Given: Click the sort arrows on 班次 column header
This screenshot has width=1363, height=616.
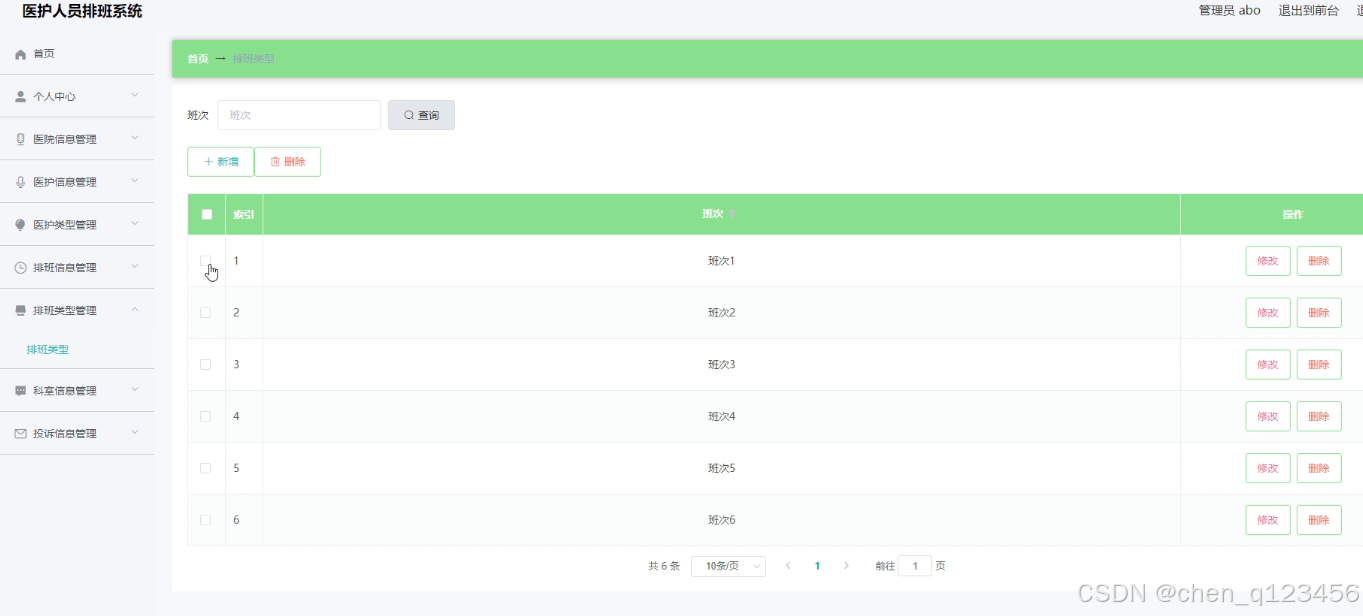Looking at the screenshot, I should (x=731, y=214).
